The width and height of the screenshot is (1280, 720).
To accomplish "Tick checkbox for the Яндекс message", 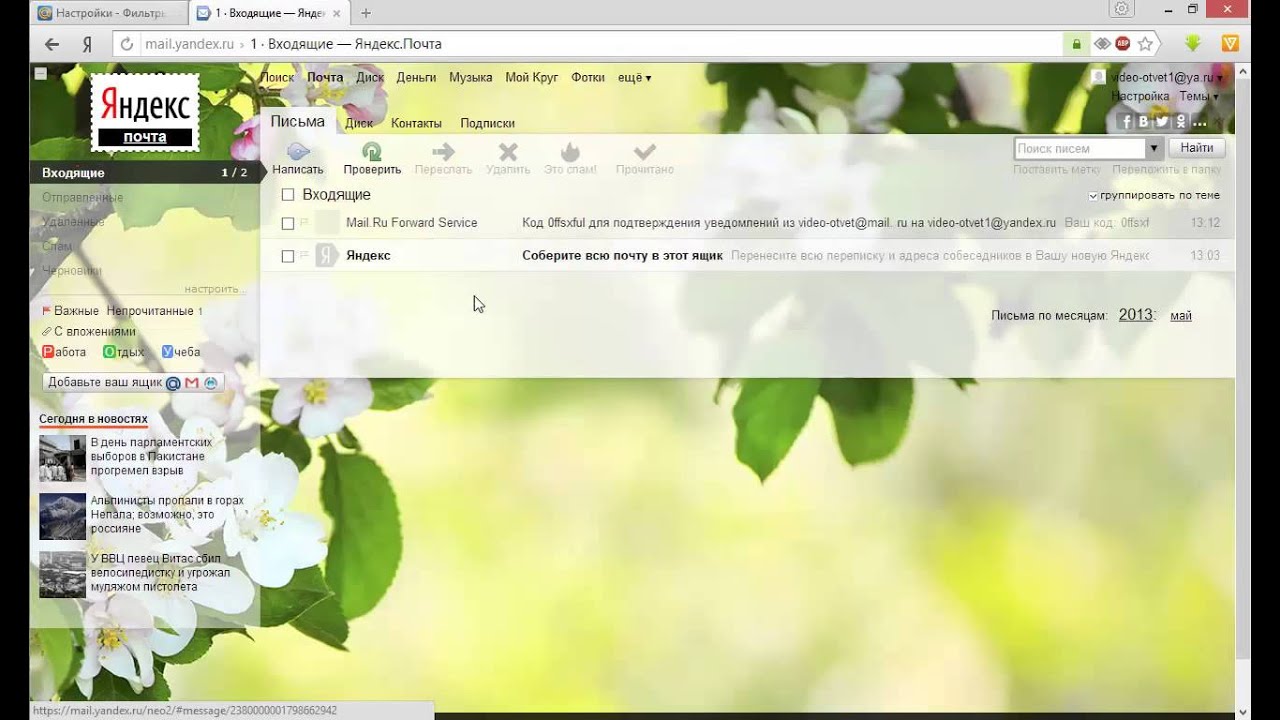I will point(288,256).
